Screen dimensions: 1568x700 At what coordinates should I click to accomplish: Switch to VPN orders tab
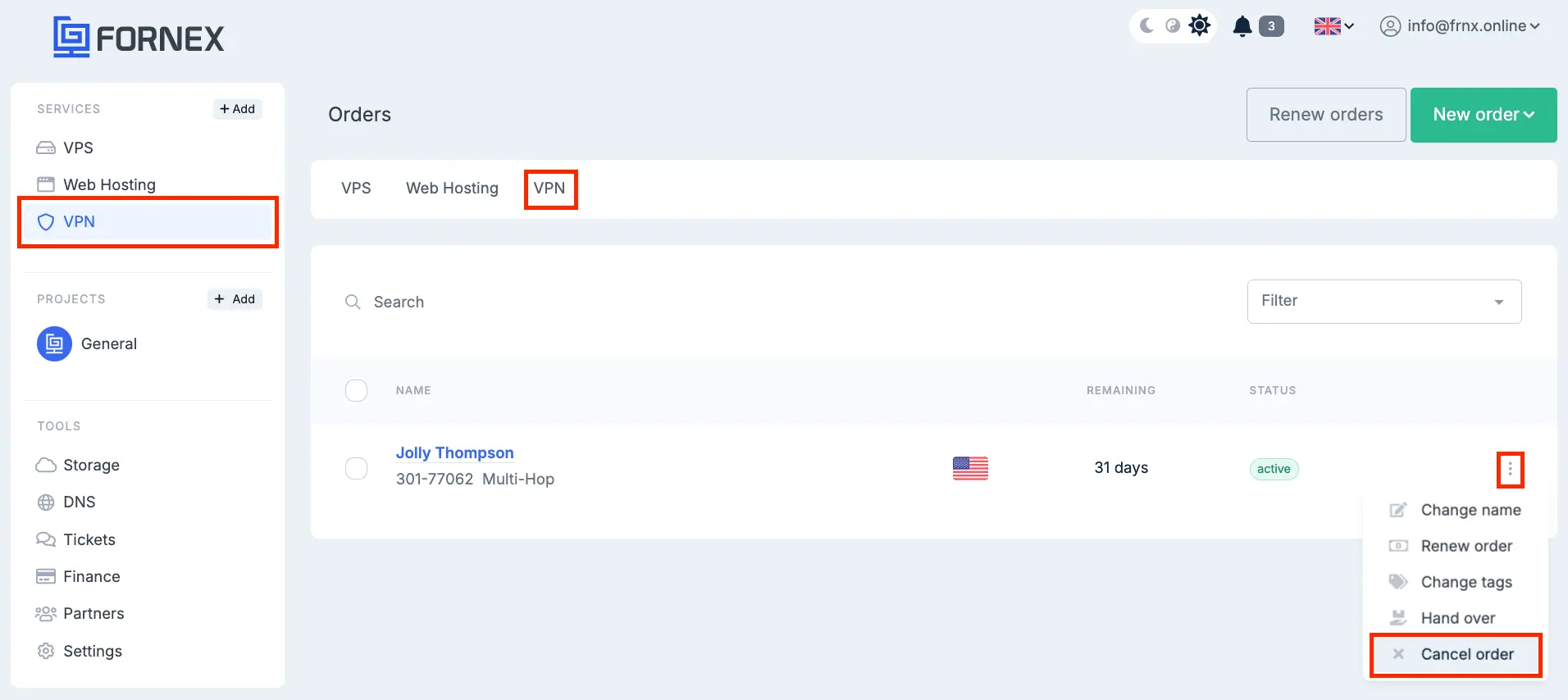tap(549, 189)
